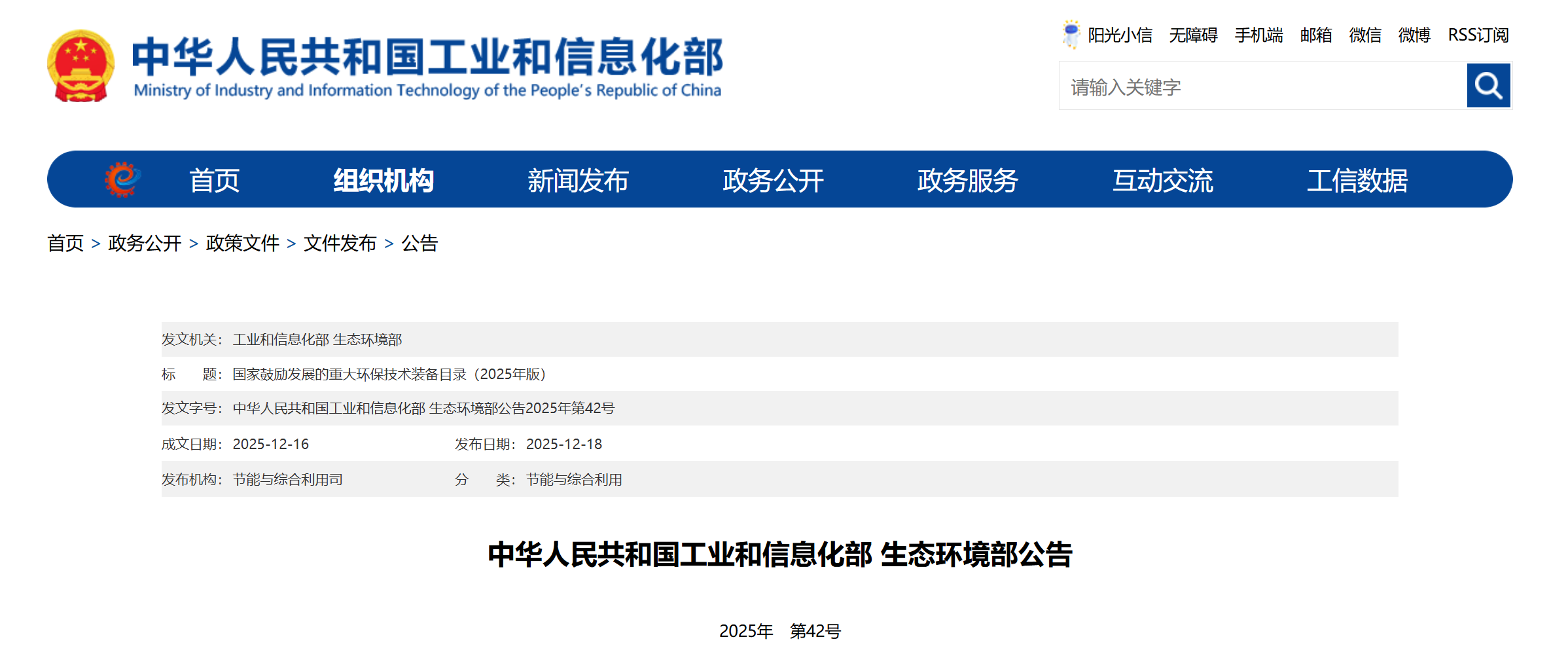Click 文件发布 in the breadcrumb trail
This screenshot has width=1568, height=652.
[x=340, y=244]
